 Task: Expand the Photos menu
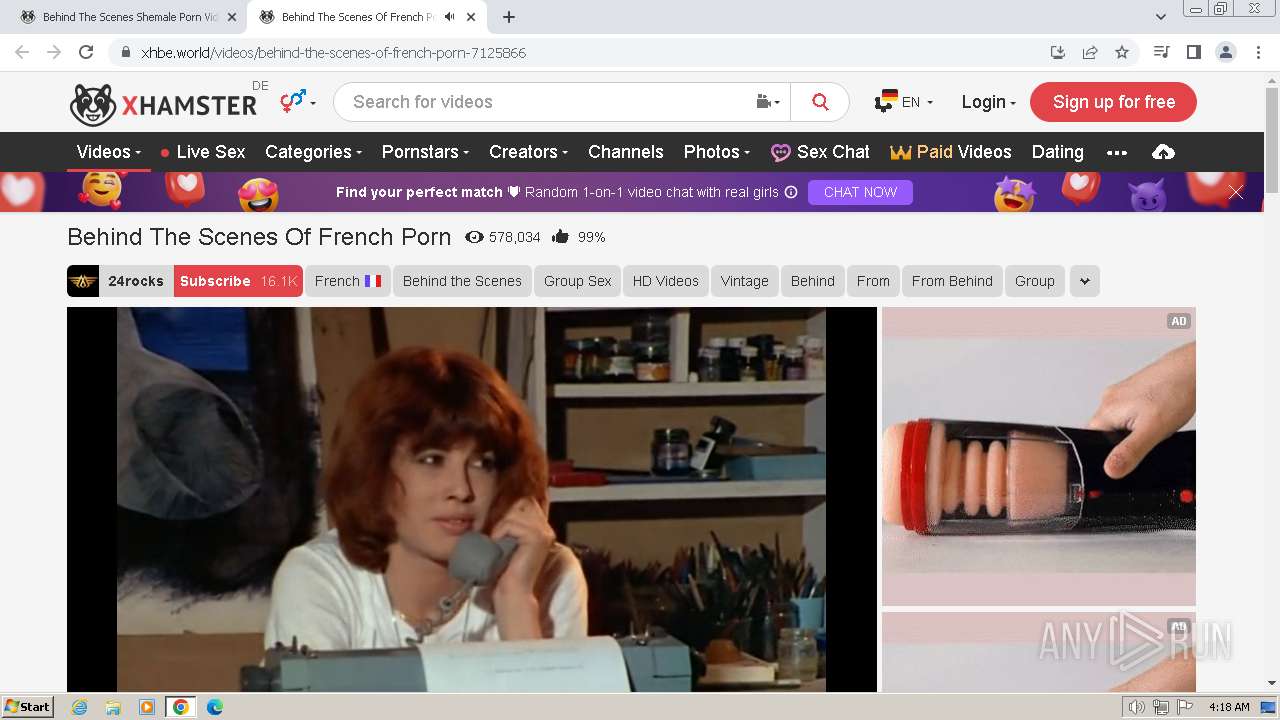tap(717, 152)
